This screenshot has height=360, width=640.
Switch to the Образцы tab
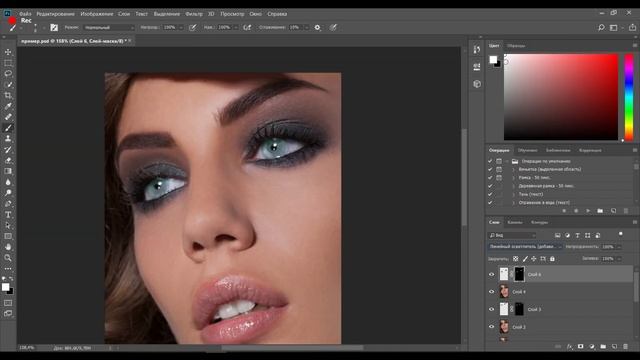[516, 46]
